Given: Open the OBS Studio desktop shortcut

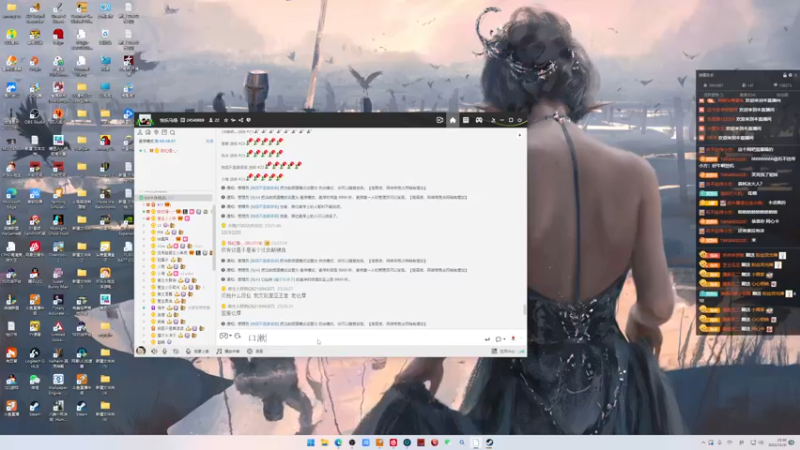Looking at the screenshot, I should pos(34,116).
